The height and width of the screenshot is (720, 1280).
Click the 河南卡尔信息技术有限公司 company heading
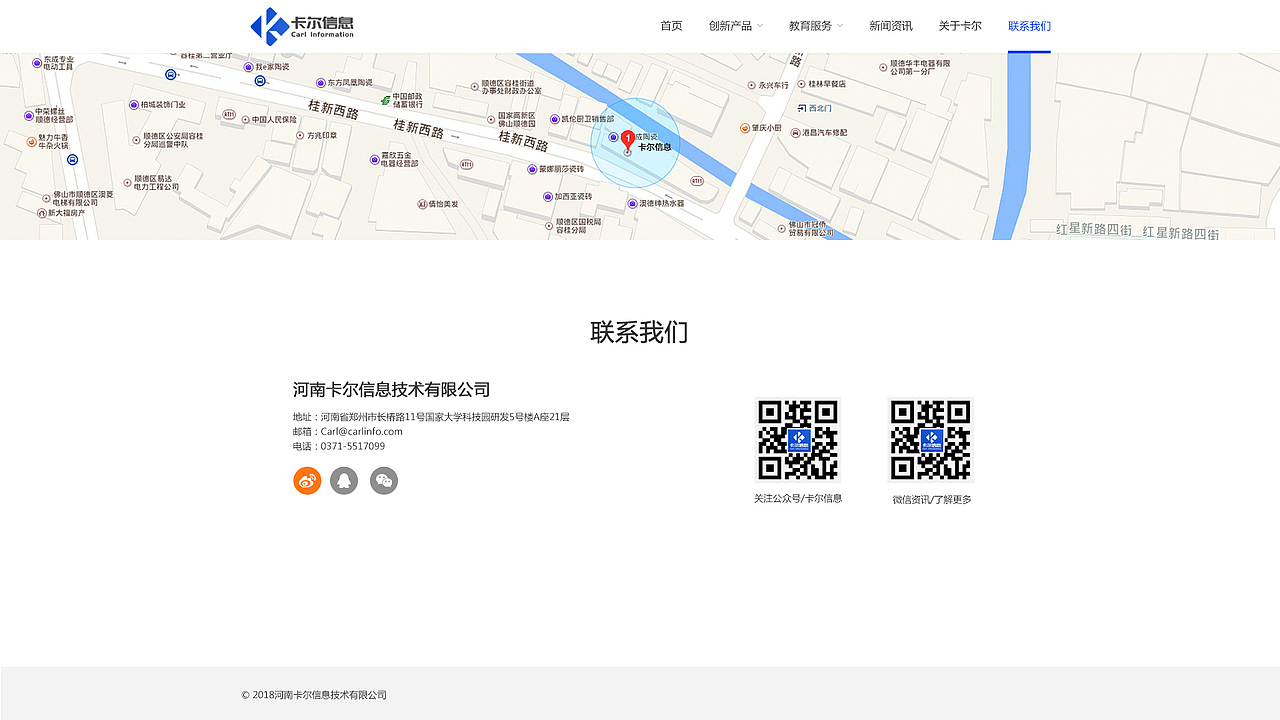(x=391, y=390)
